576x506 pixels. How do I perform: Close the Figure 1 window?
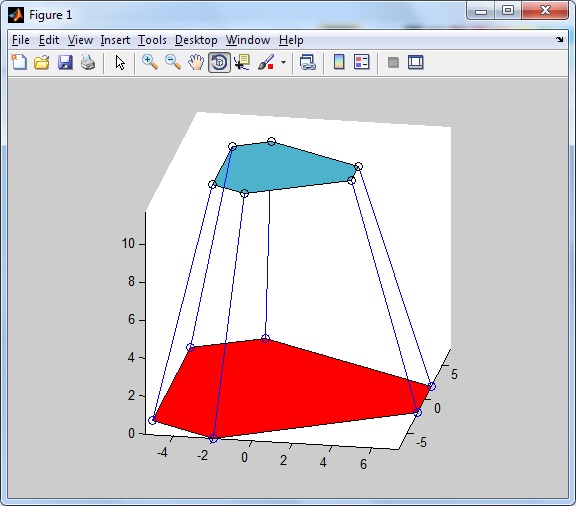[545, 11]
